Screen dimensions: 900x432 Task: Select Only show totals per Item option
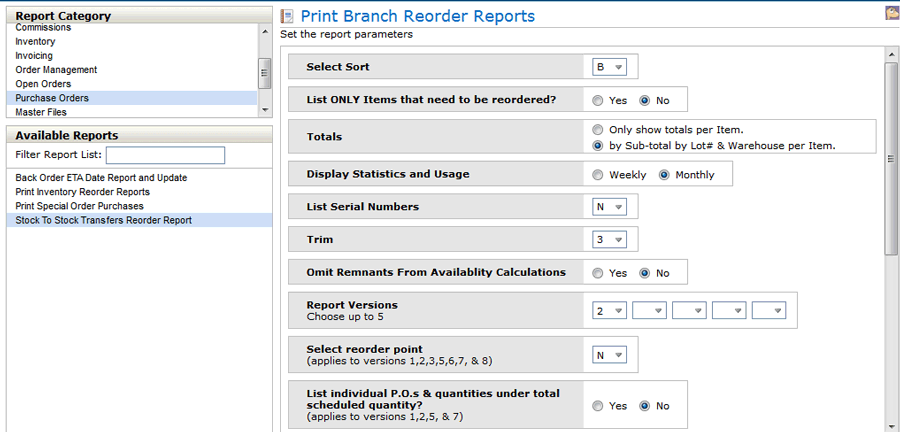tap(598, 130)
